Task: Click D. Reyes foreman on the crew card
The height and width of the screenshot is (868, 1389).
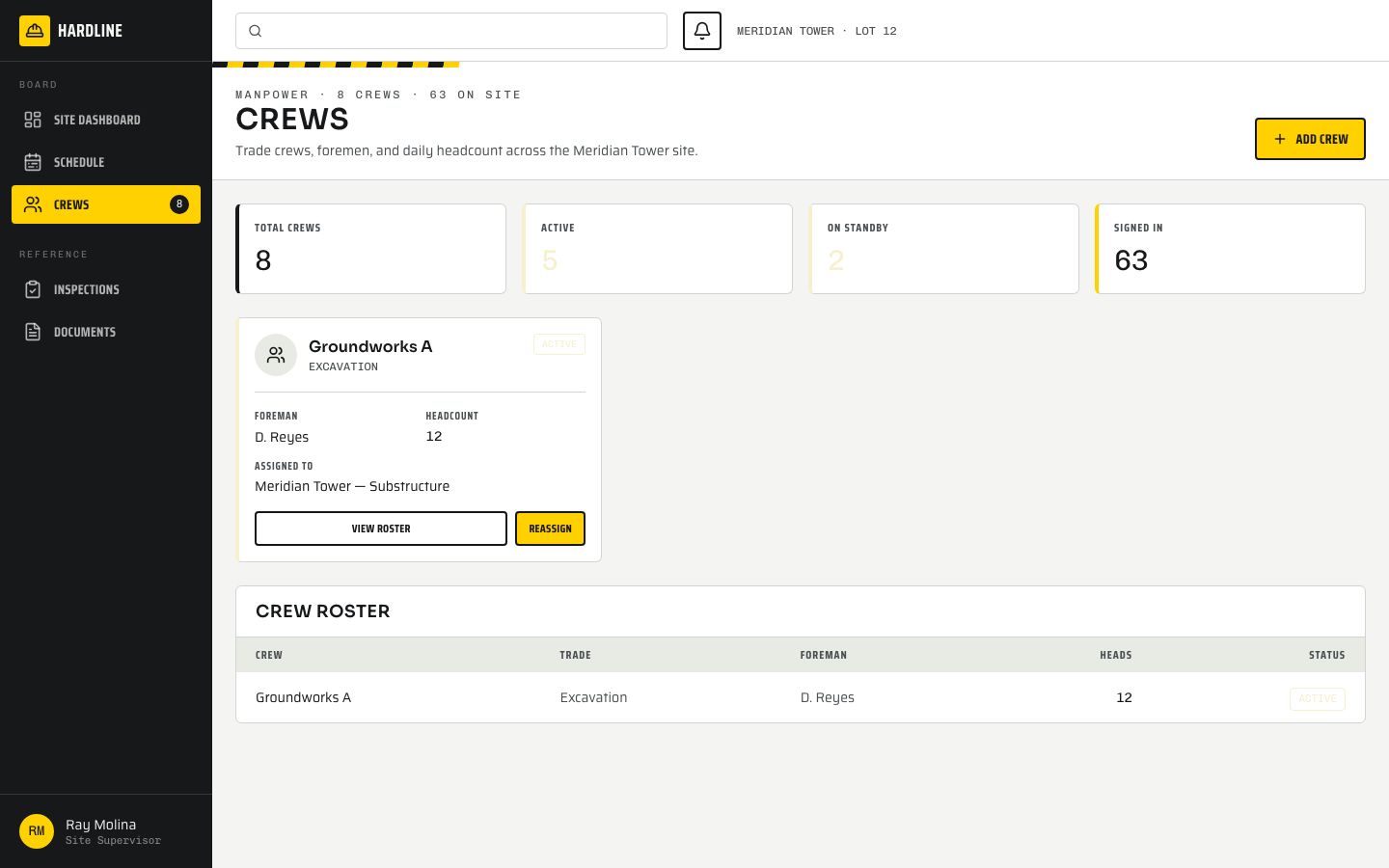Action: (282, 437)
